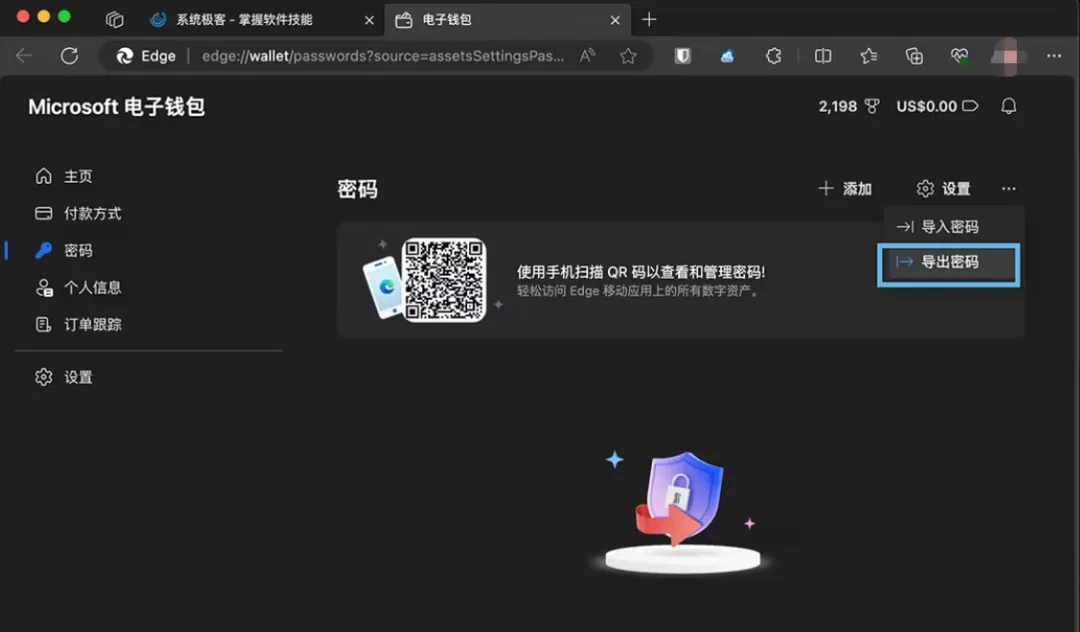Click the 添加 password button
The width and height of the screenshot is (1080, 632).
tap(845, 189)
